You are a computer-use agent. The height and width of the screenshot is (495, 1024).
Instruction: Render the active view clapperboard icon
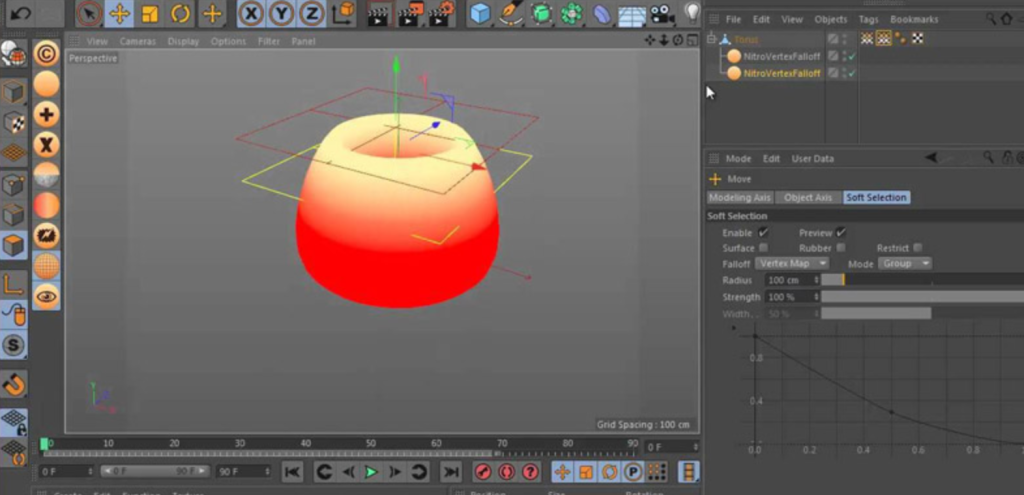(379, 14)
